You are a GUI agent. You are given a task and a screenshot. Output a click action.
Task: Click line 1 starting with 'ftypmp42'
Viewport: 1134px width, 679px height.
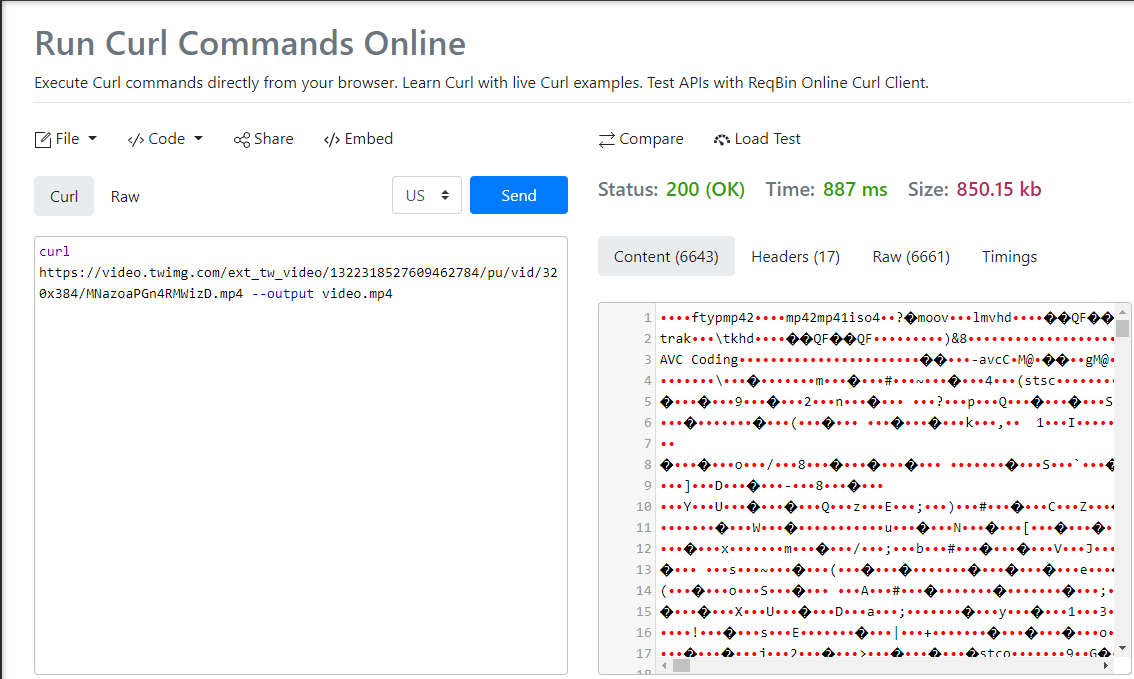[x=887, y=317]
